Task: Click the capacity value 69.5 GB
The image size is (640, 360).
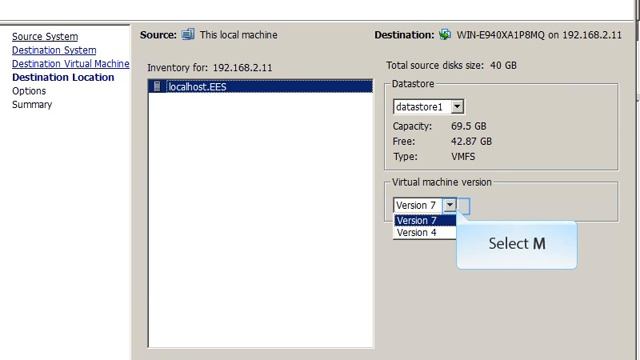Action: coord(469,126)
